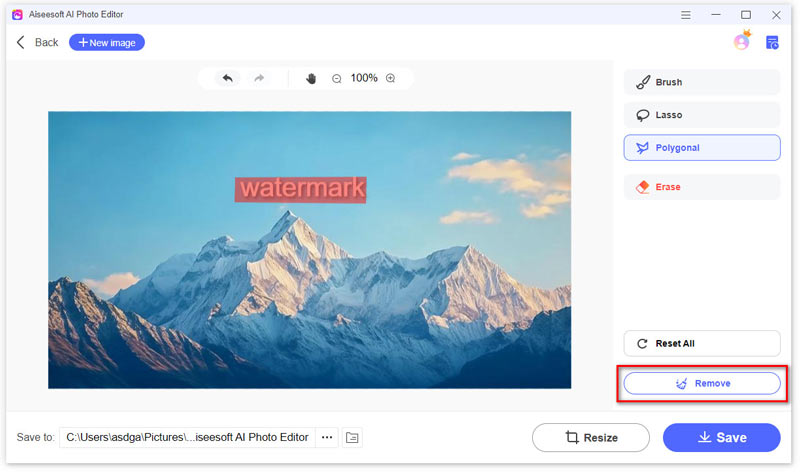800x472 pixels.
Task: Click the Remove button
Action: point(702,383)
